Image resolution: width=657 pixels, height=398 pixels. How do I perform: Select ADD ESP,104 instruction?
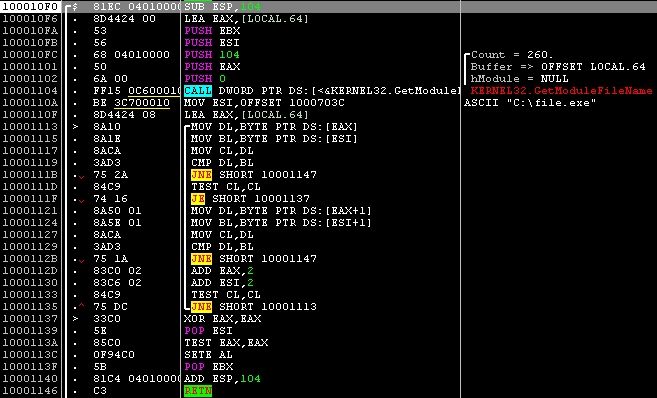222,379
